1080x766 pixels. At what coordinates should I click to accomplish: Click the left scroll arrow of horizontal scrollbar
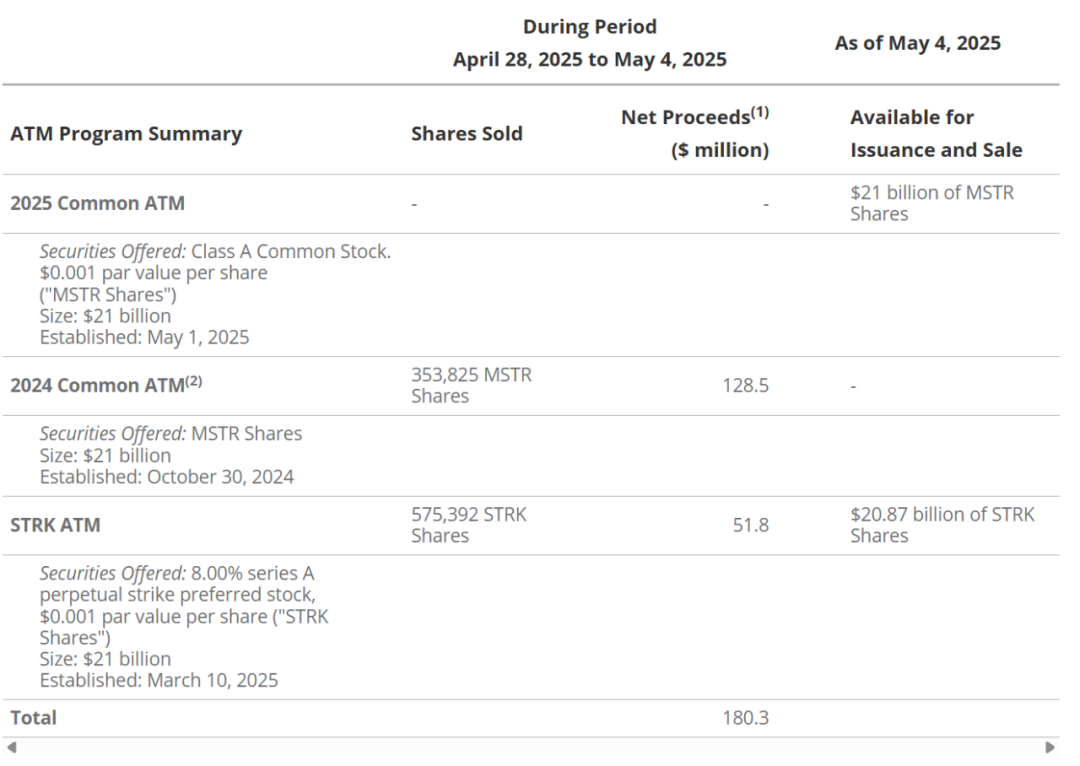pos(11,747)
